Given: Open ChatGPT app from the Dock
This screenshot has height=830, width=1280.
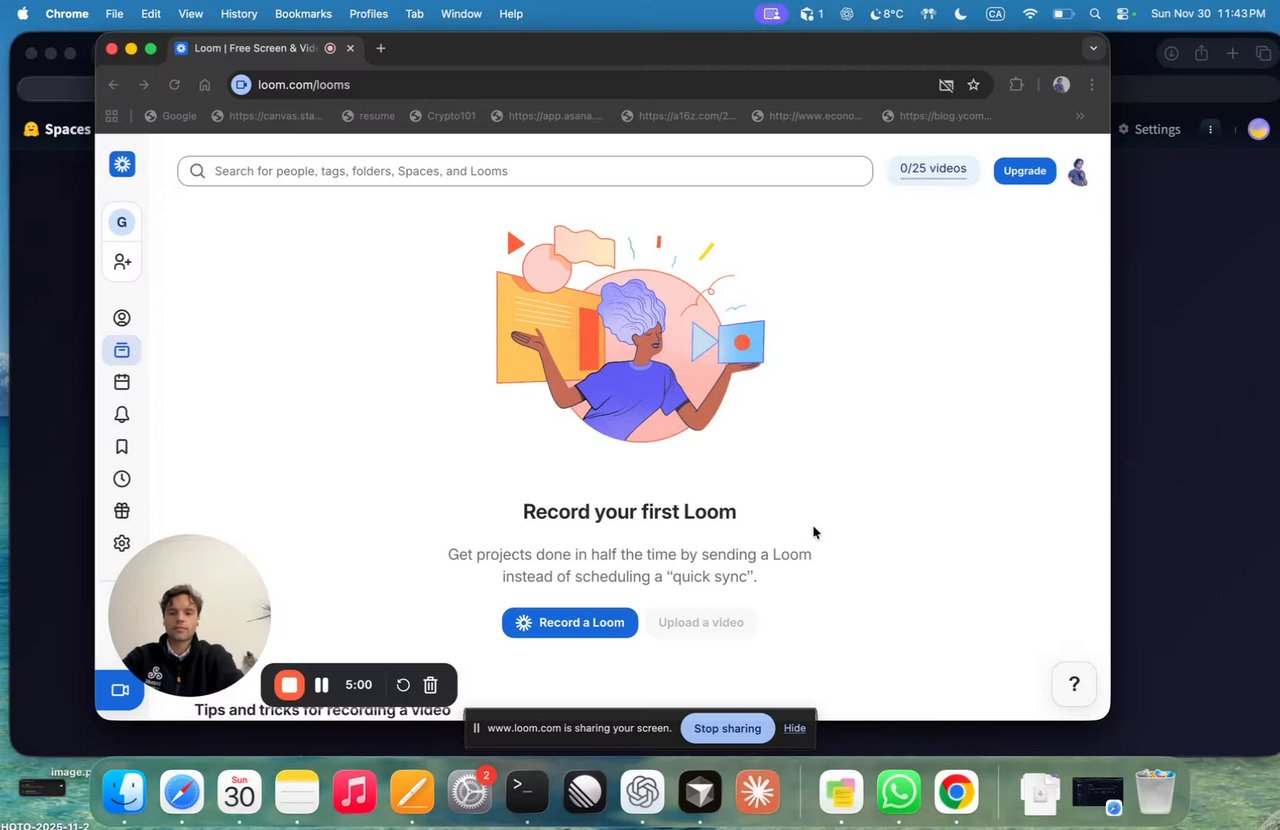Looking at the screenshot, I should [642, 793].
